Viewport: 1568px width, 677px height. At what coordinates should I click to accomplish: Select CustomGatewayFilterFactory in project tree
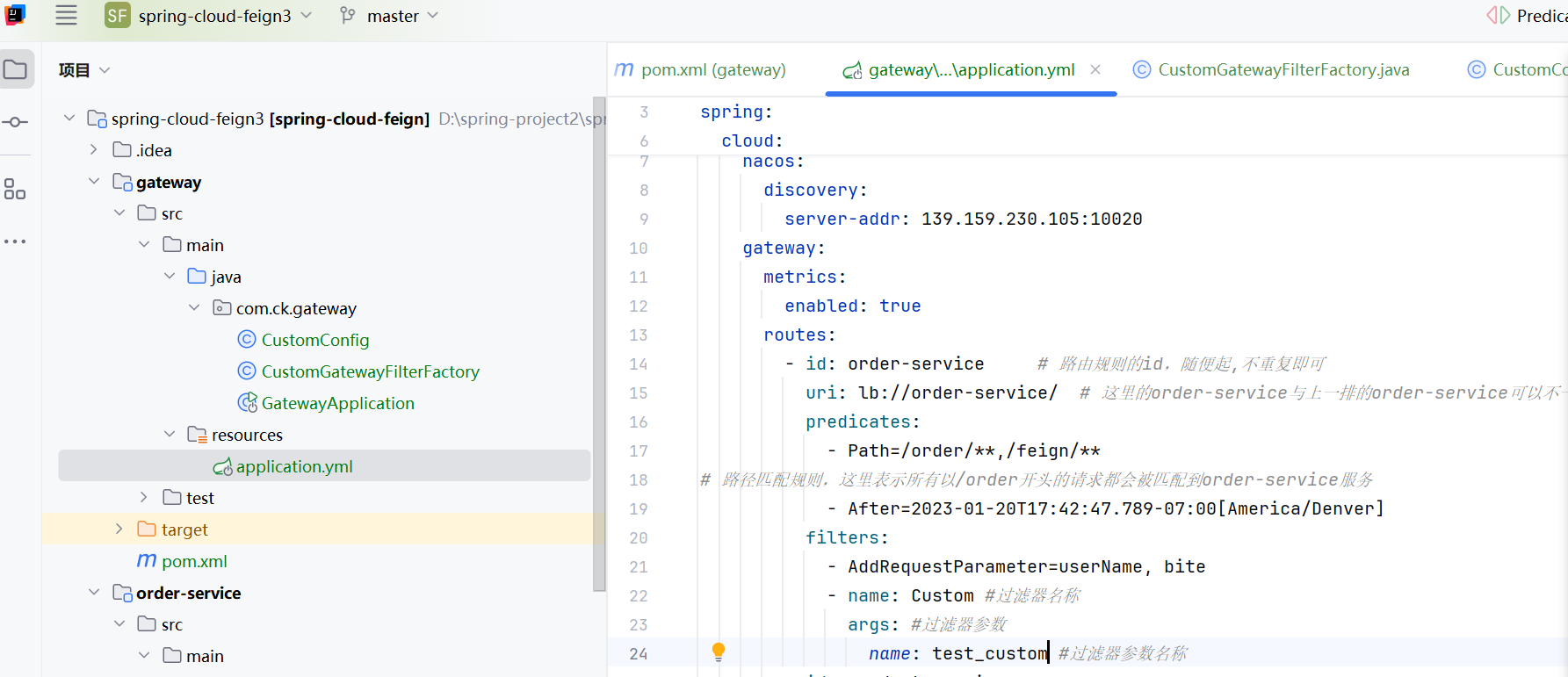370,371
